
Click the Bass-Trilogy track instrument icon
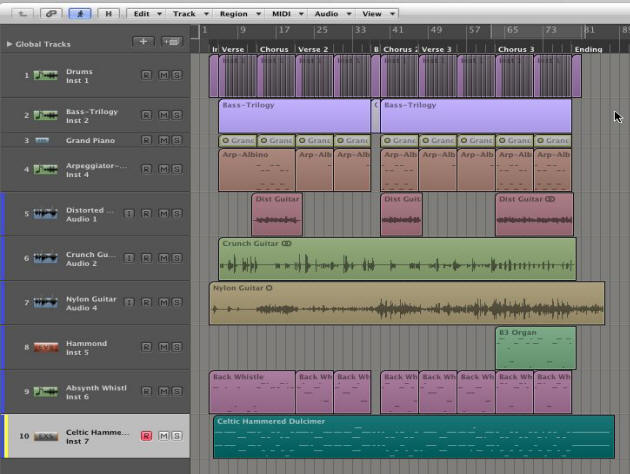tap(45, 116)
